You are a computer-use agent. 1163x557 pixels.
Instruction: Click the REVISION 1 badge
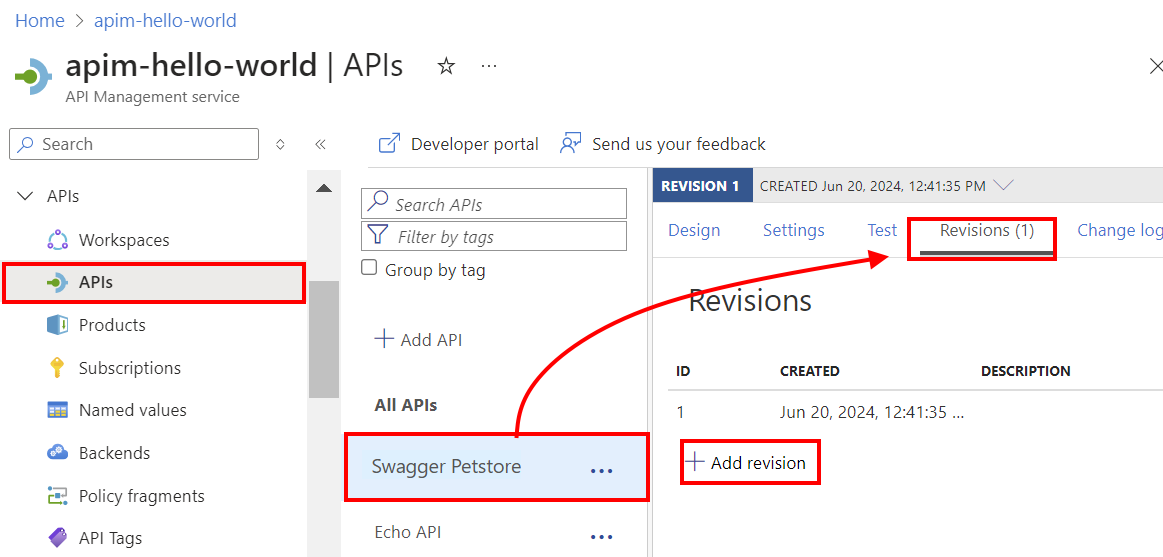tap(700, 185)
